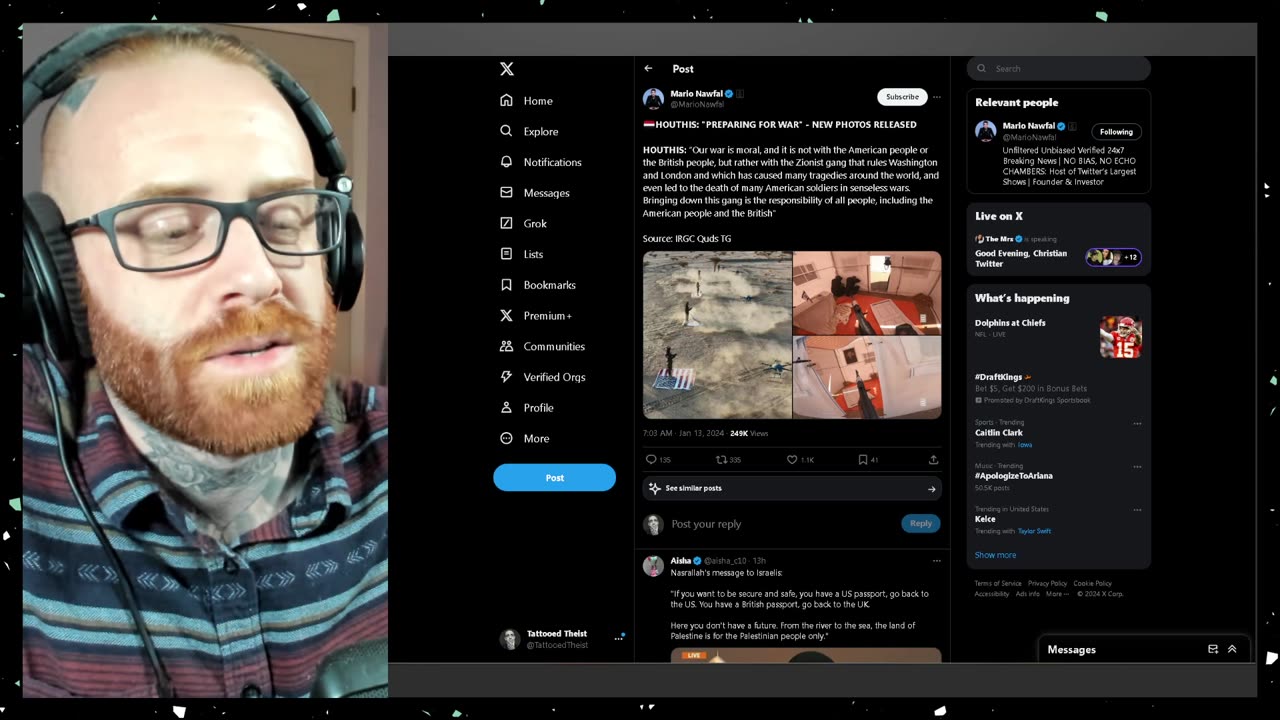Click the Subscribe button
This screenshot has height=720, width=1280.
[902, 97]
